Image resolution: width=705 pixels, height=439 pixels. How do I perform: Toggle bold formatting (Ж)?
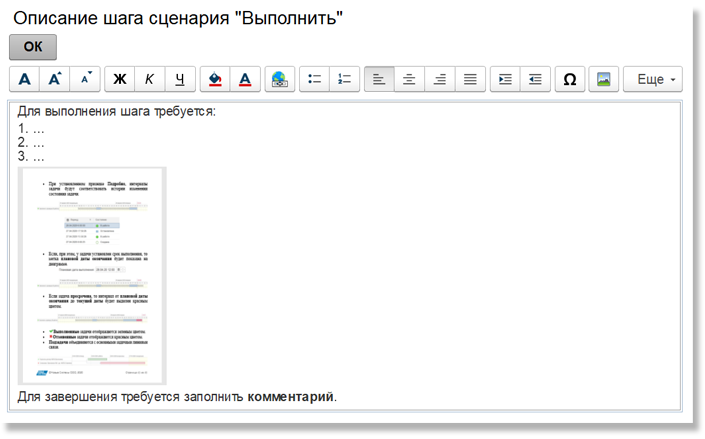coord(120,79)
